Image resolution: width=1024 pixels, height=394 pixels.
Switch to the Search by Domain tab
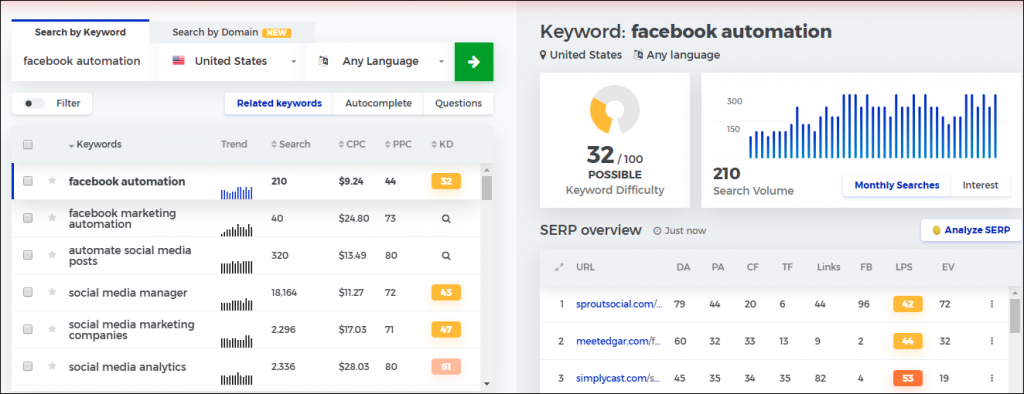232,32
